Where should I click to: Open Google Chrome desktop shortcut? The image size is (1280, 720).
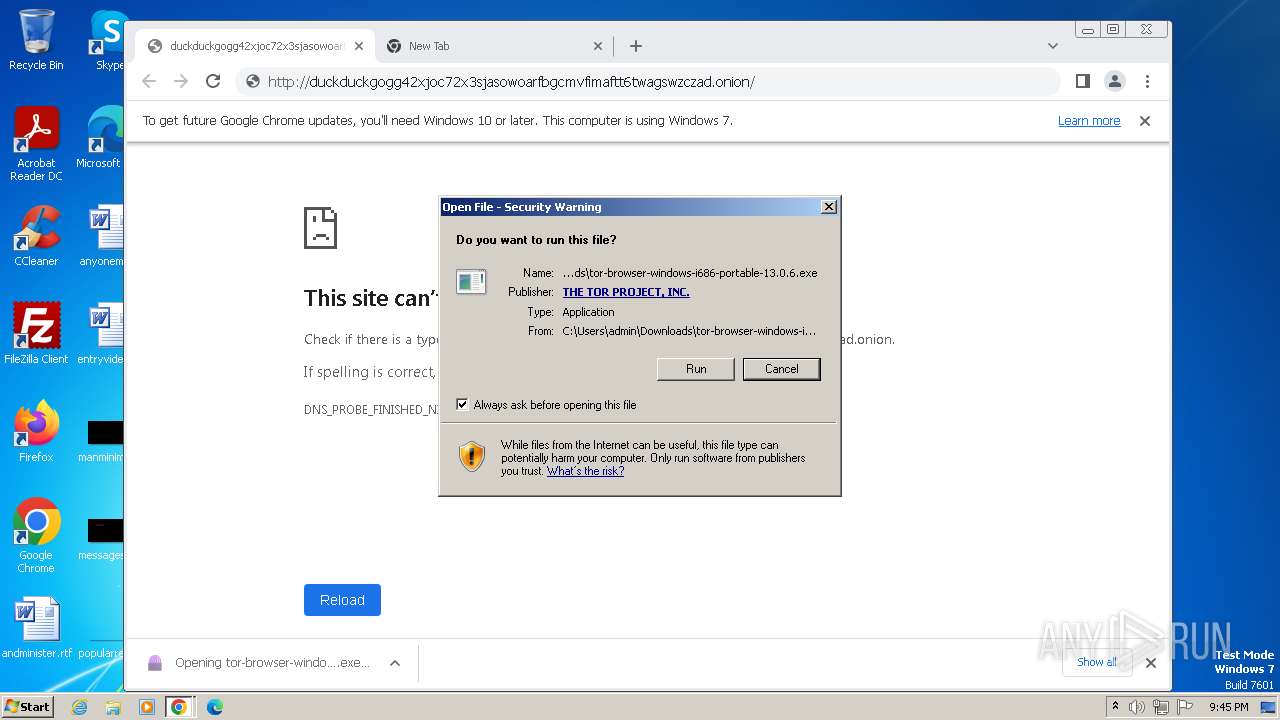[x=36, y=536]
